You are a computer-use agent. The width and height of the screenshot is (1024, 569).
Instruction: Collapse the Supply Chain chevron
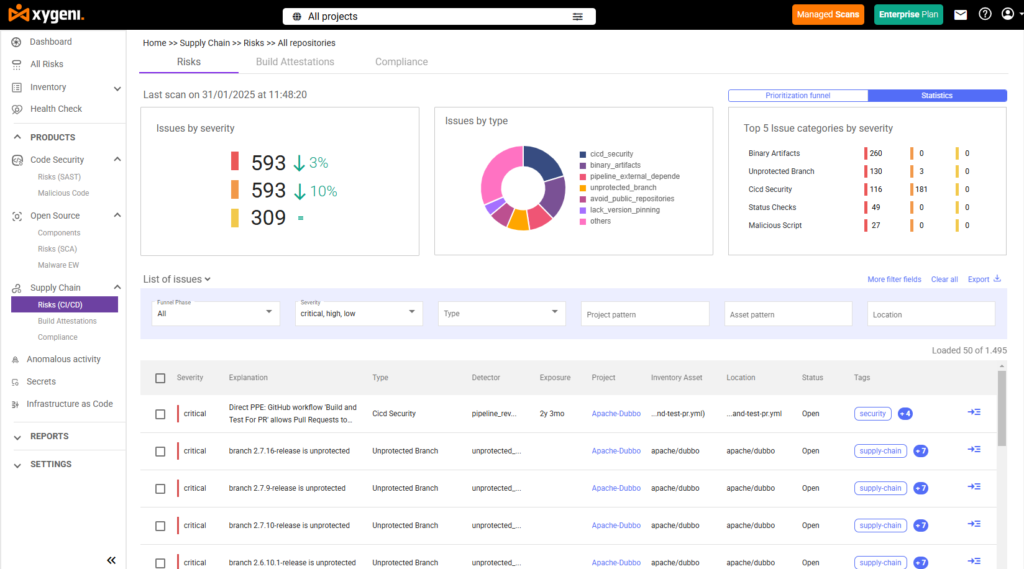click(x=117, y=287)
